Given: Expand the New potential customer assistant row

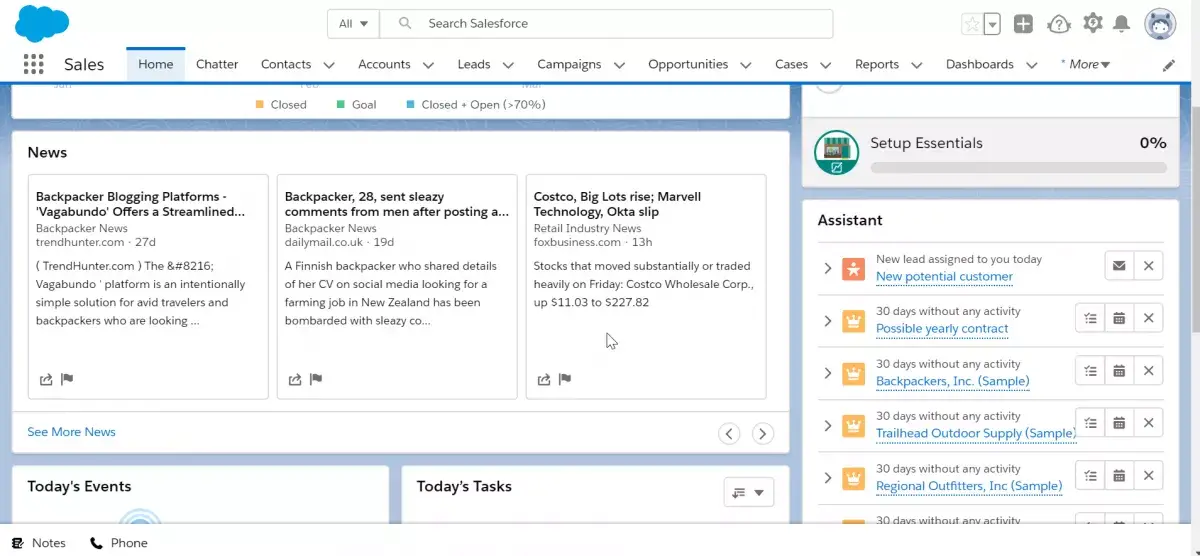Looking at the screenshot, I should [827, 268].
